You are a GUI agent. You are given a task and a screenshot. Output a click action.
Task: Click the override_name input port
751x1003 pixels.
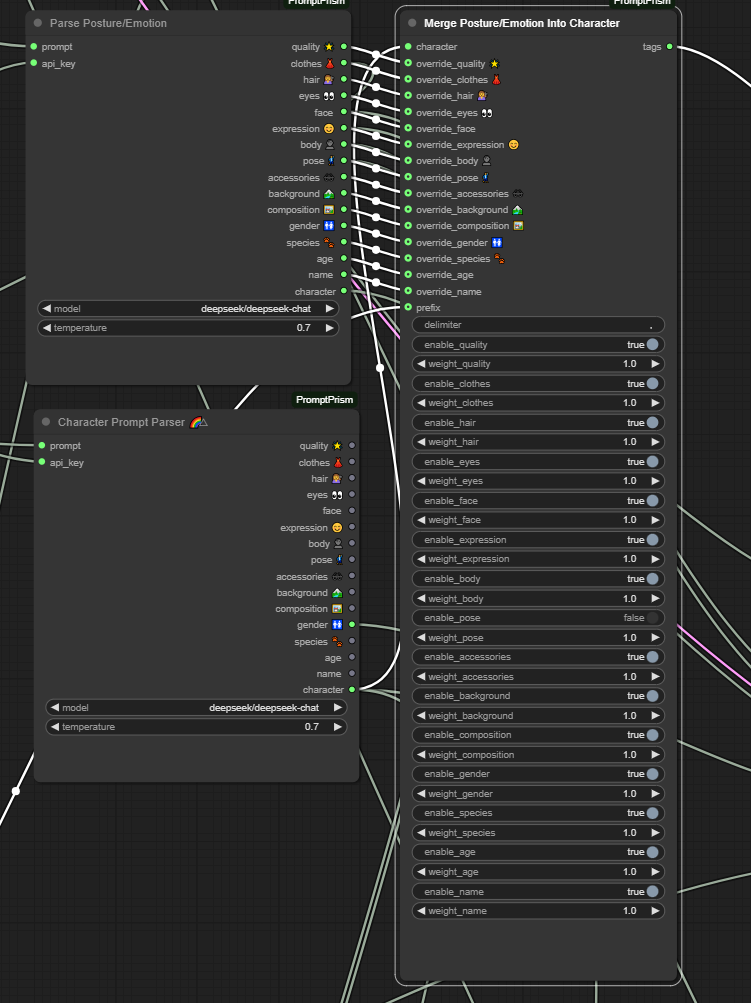(x=408, y=291)
